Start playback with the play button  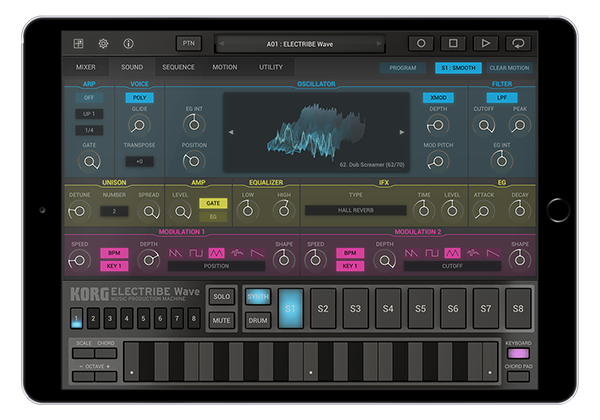coord(486,43)
